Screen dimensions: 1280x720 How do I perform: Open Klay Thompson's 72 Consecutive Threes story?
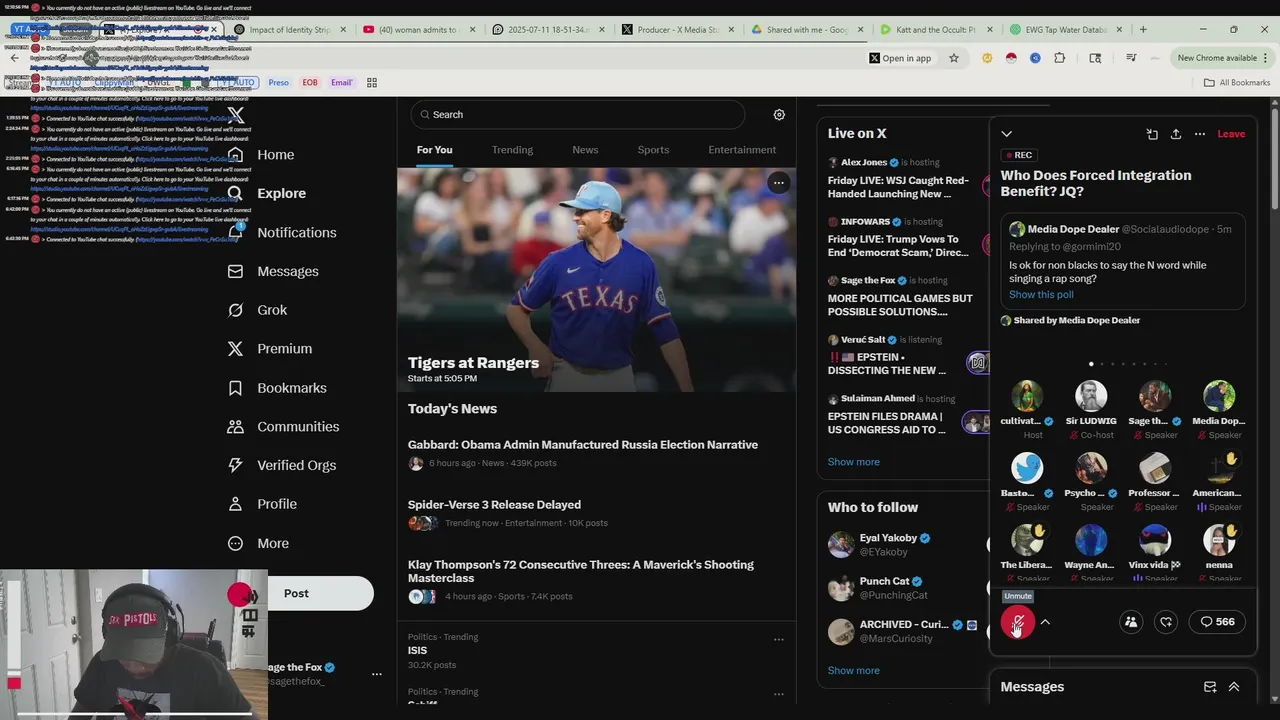tap(596, 580)
